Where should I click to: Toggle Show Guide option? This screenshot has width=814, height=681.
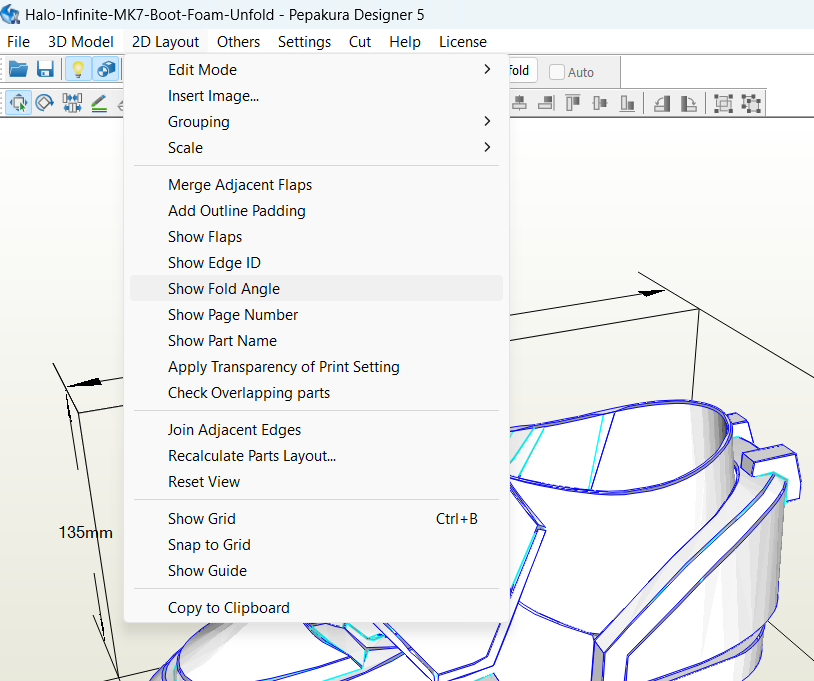pos(316,570)
